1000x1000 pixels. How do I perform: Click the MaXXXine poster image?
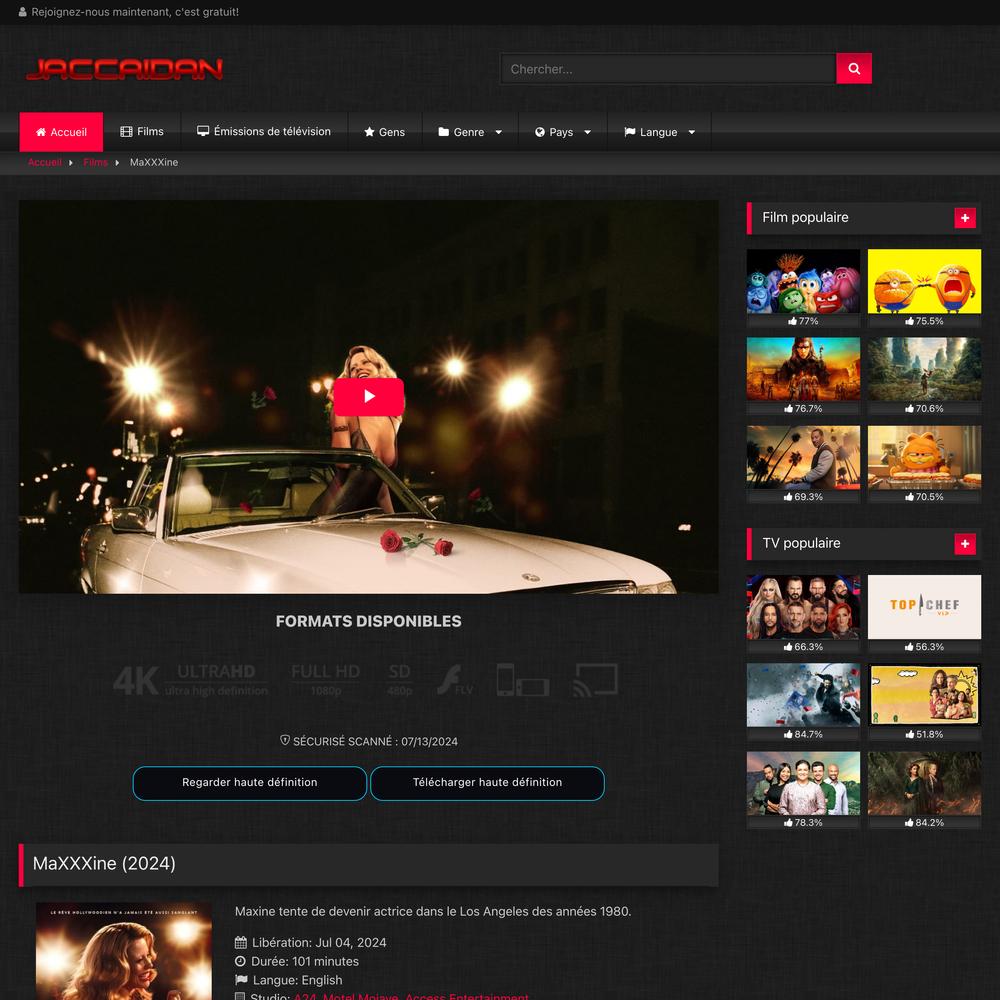click(x=124, y=951)
